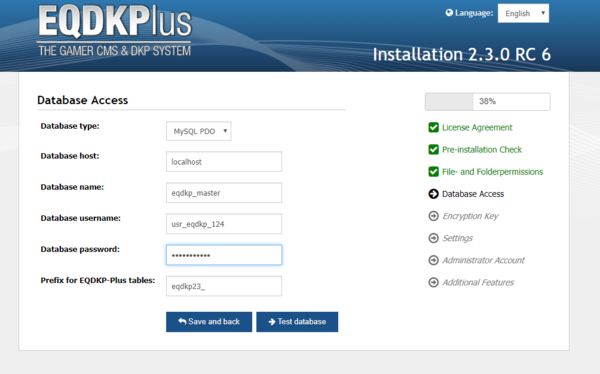Click the License Agreement green check icon
Viewport: 600px width, 374px height.
(433, 127)
